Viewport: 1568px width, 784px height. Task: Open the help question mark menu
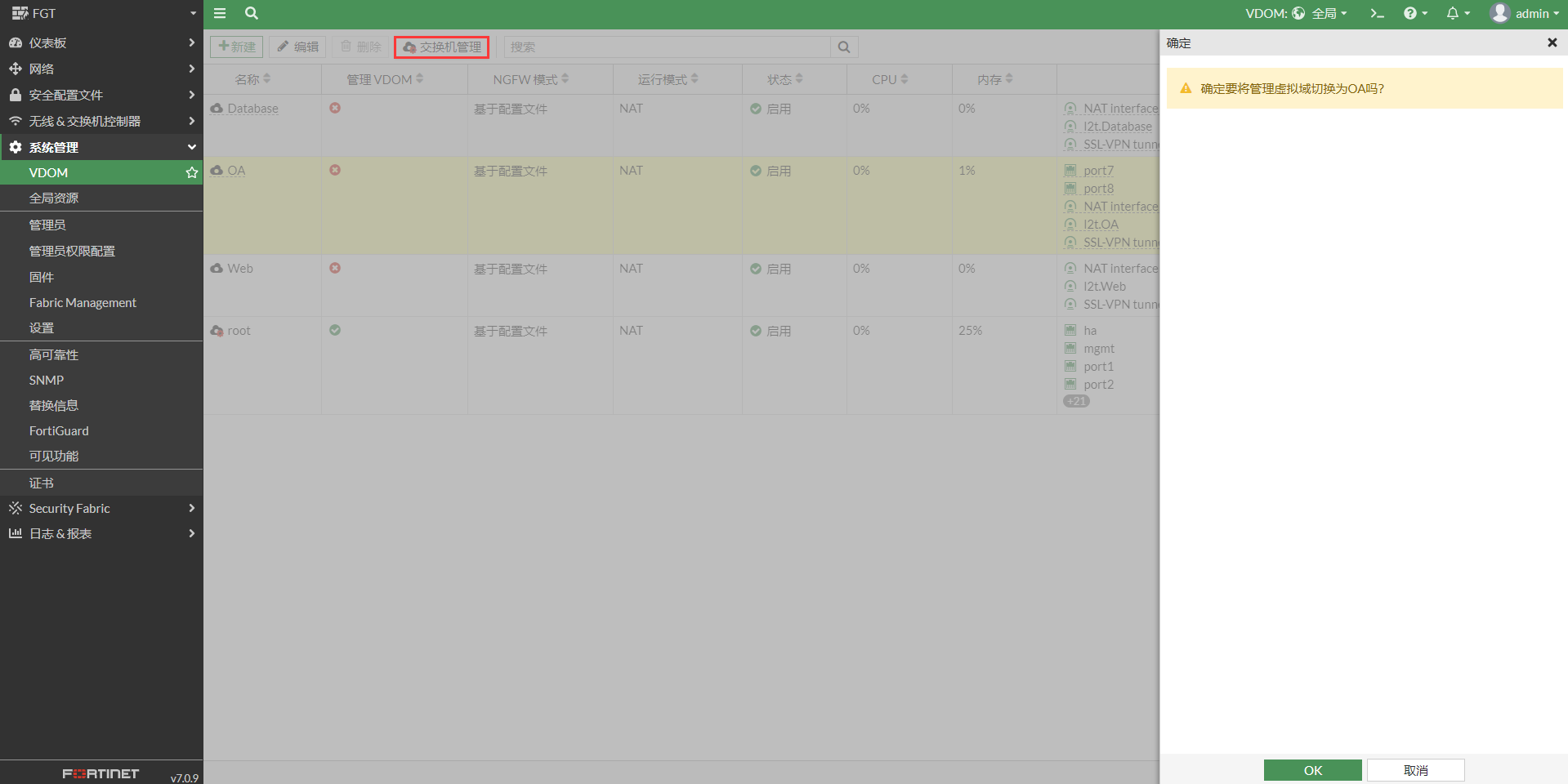coord(1414,13)
